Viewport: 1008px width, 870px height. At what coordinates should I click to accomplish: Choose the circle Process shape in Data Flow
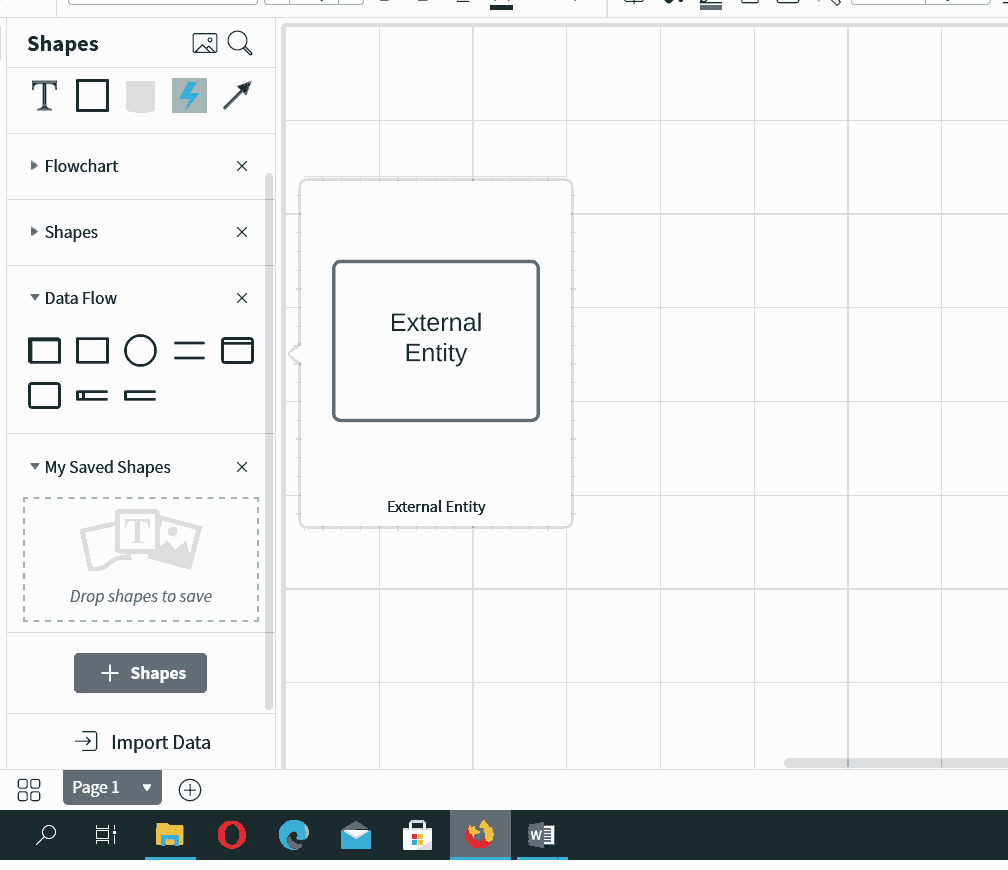(140, 351)
